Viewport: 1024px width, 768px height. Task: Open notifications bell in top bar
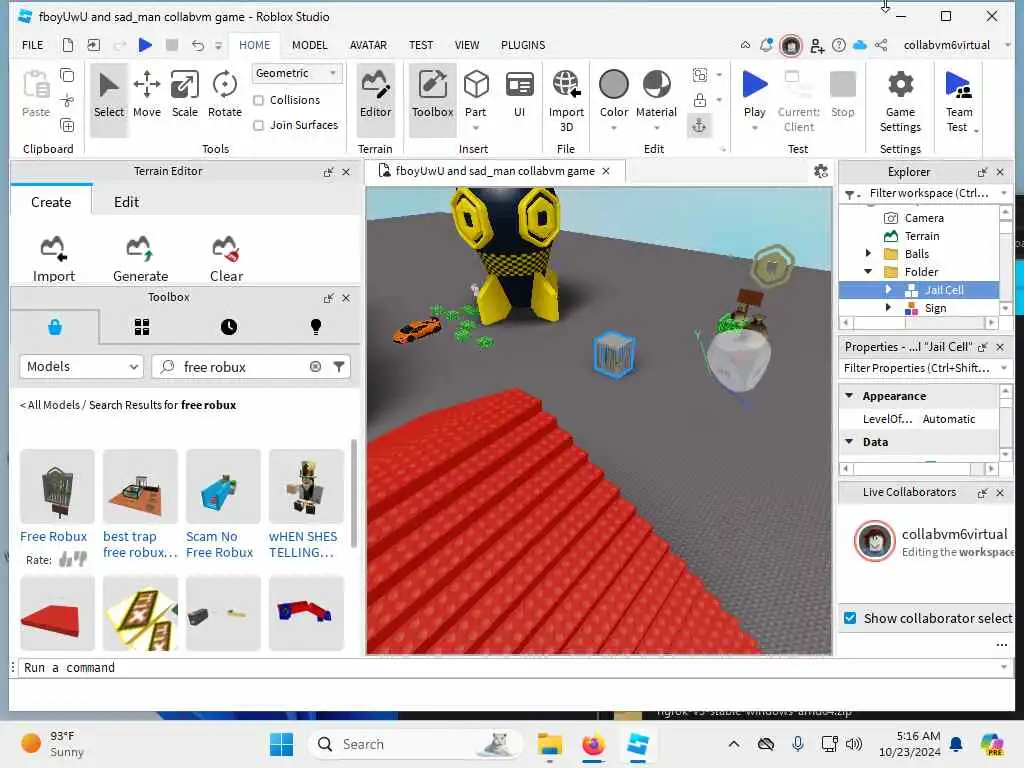[x=767, y=45]
